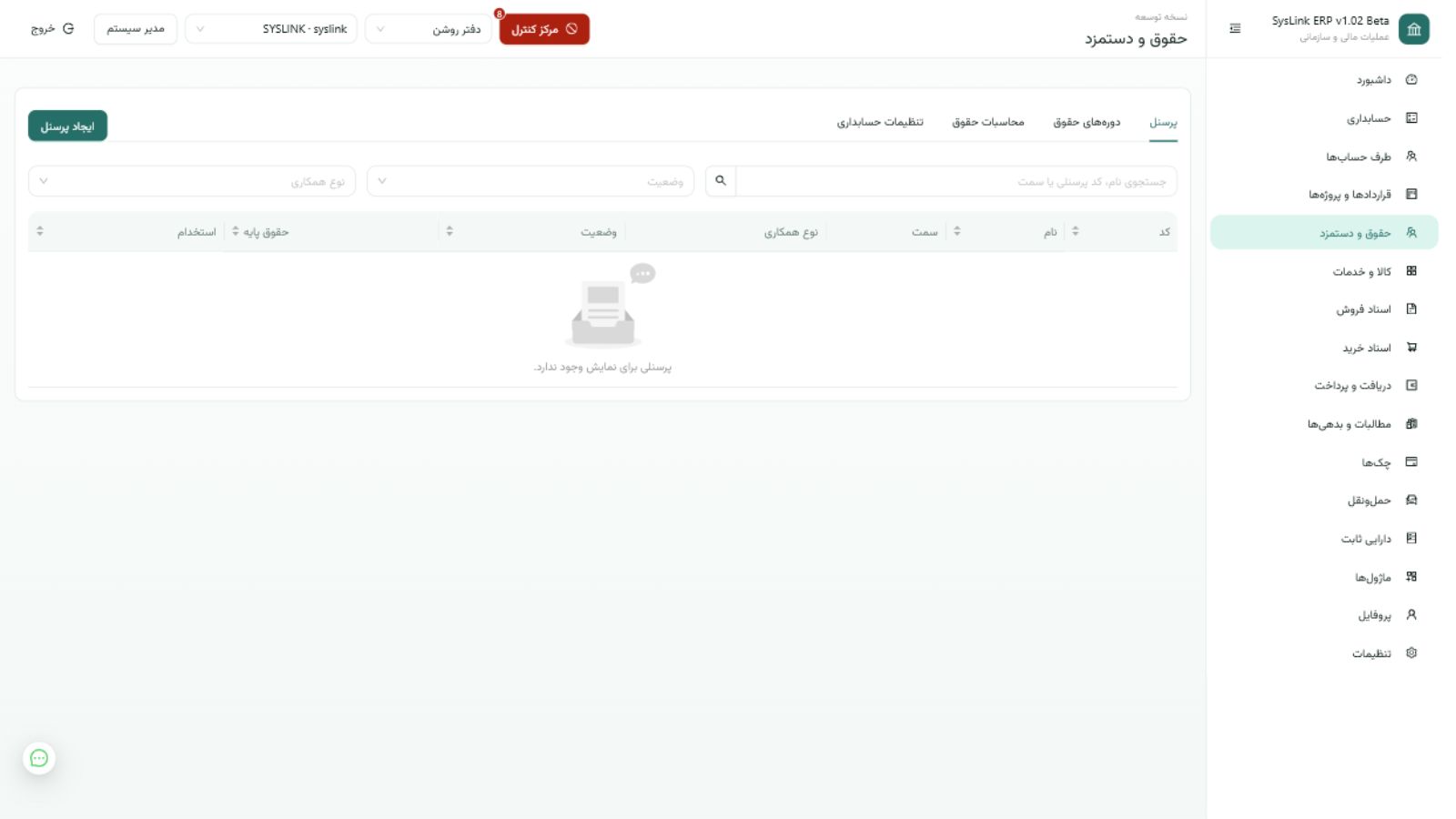Focus the personnel name search field
The width and height of the screenshot is (1456, 819).
956,181
